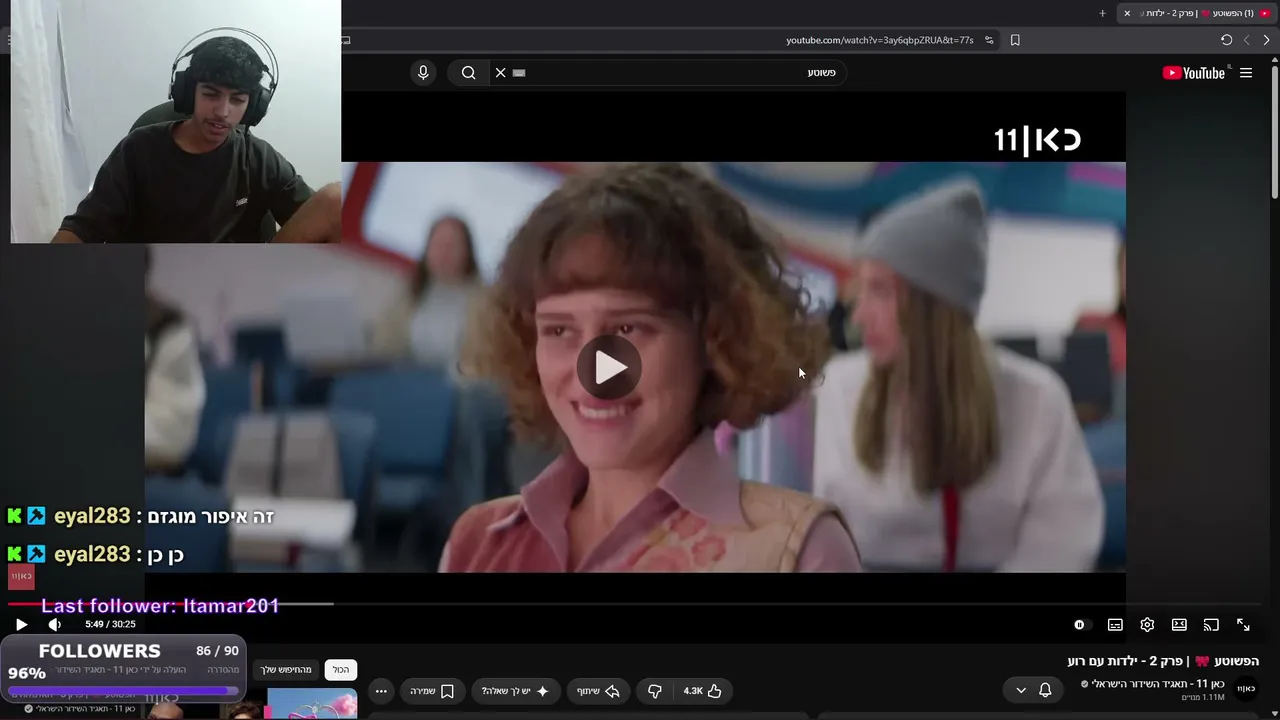Save the video with שמירה button
Screen dimensions: 1280x720
tap(432, 691)
